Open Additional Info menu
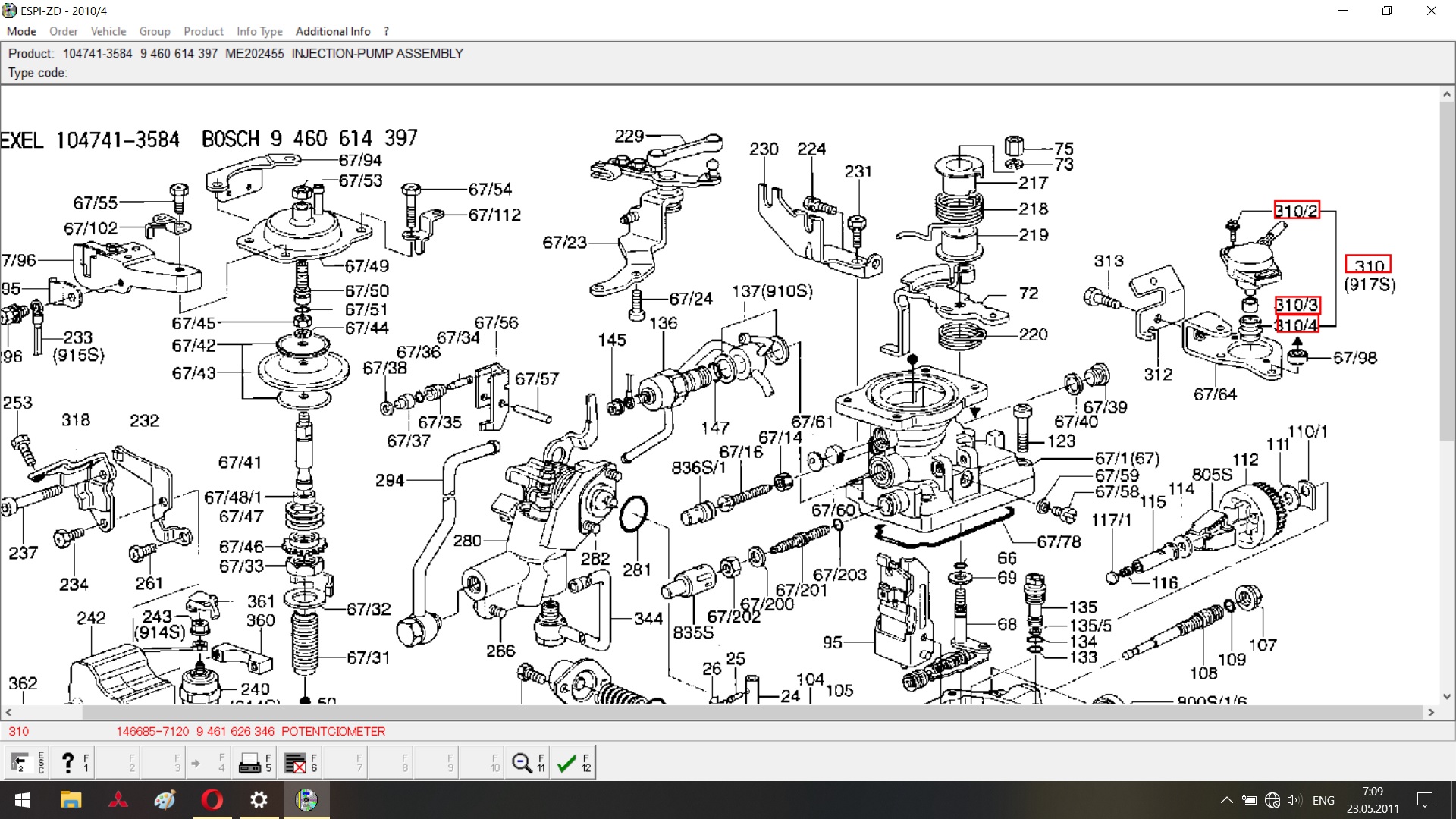 (333, 31)
